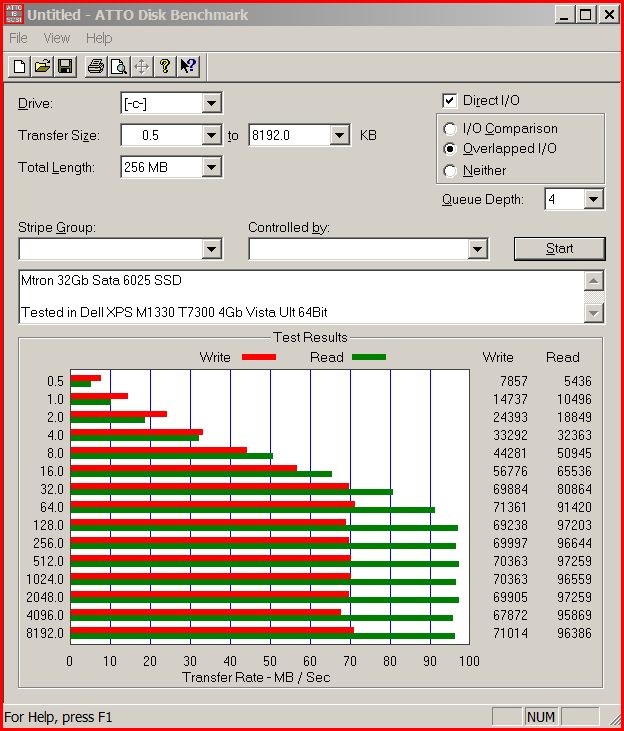The width and height of the screenshot is (624, 731).
Task: Activate the context help arrow-question icon
Action: (x=188, y=66)
